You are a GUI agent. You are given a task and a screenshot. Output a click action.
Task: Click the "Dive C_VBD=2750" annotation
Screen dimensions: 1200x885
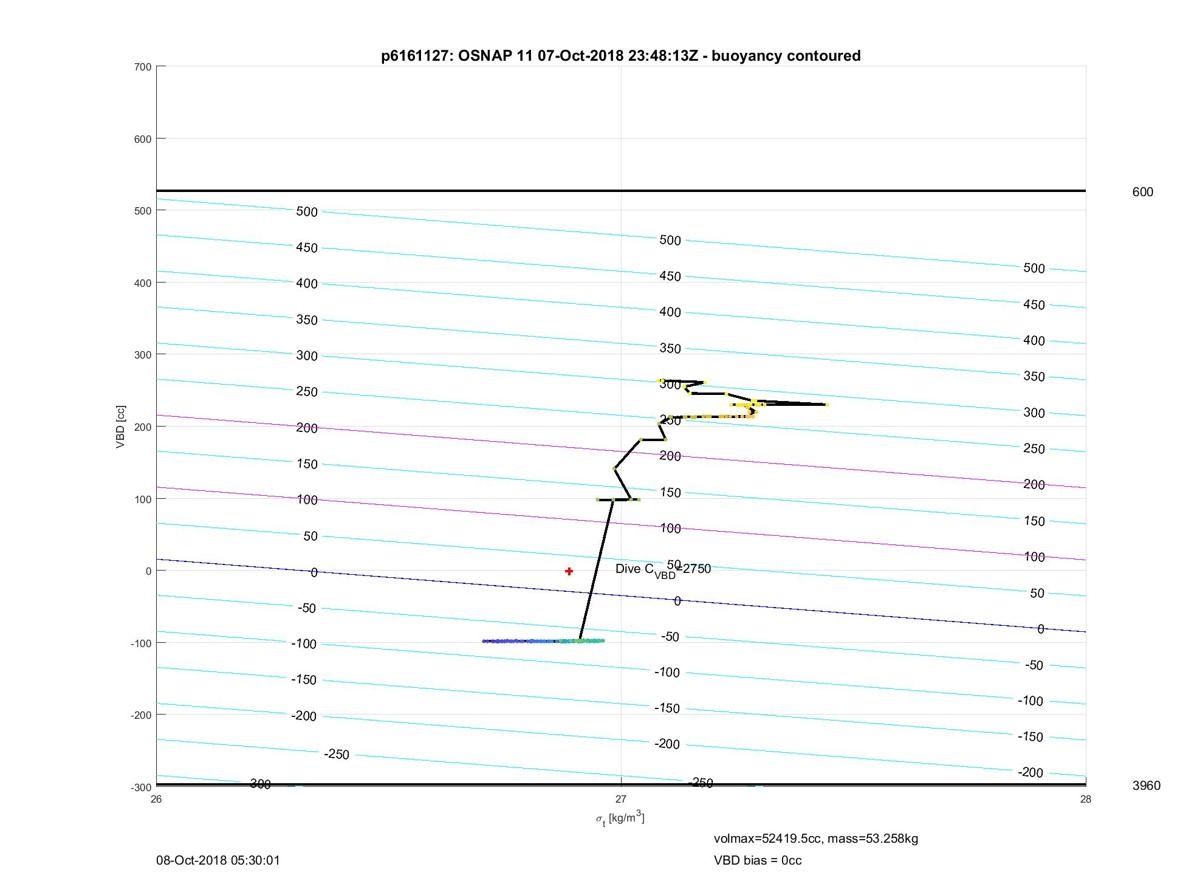pyautogui.click(x=663, y=570)
